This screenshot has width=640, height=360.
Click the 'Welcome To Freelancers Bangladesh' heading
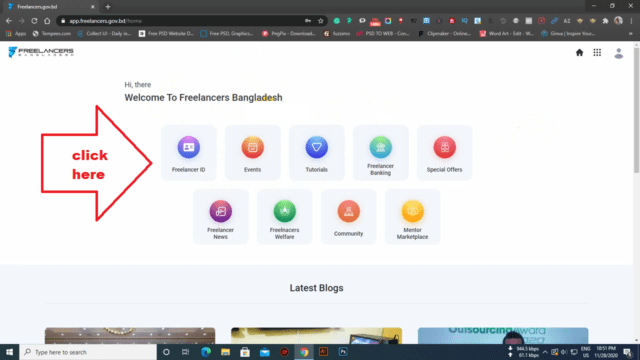click(x=203, y=98)
